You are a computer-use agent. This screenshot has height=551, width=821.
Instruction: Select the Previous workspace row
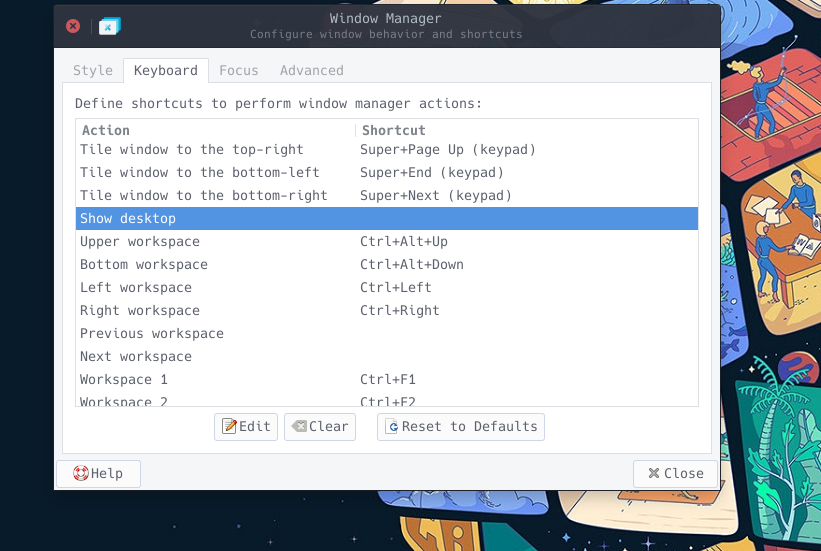[x=387, y=334]
